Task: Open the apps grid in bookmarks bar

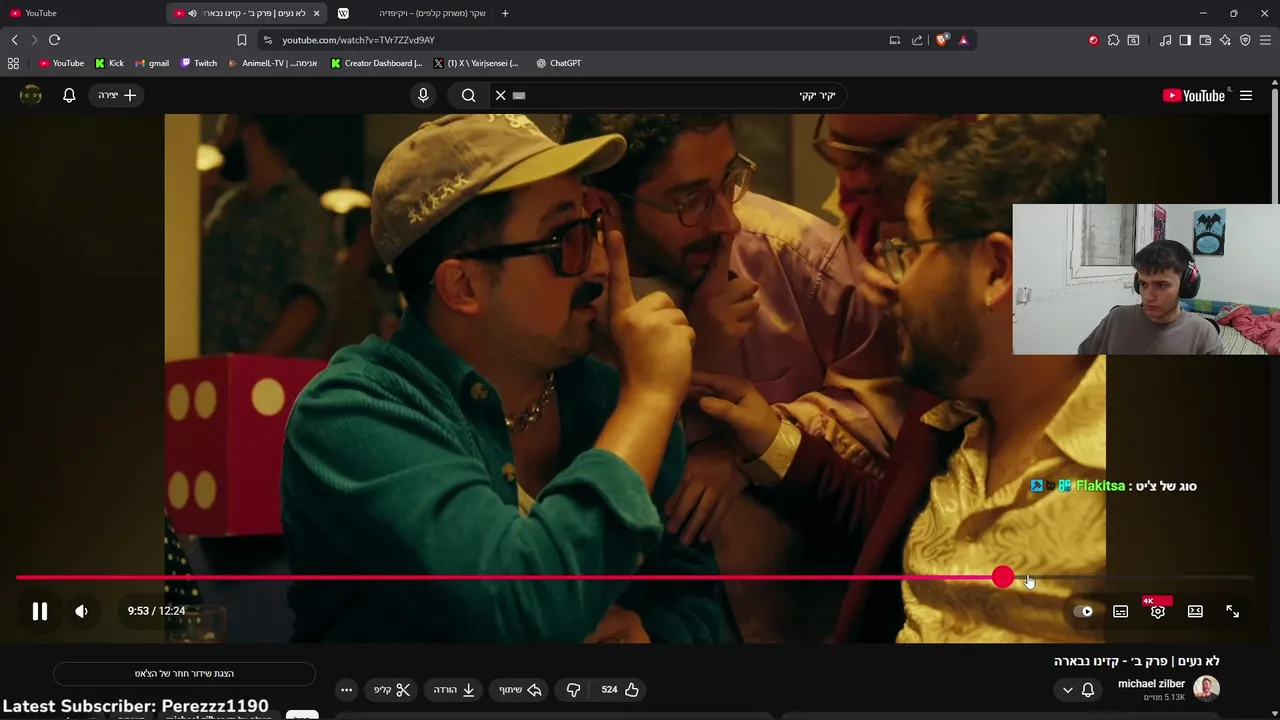Action: 13,63
